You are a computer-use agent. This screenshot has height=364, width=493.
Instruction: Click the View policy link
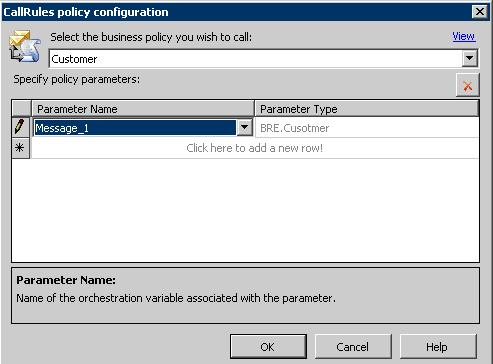(464, 36)
